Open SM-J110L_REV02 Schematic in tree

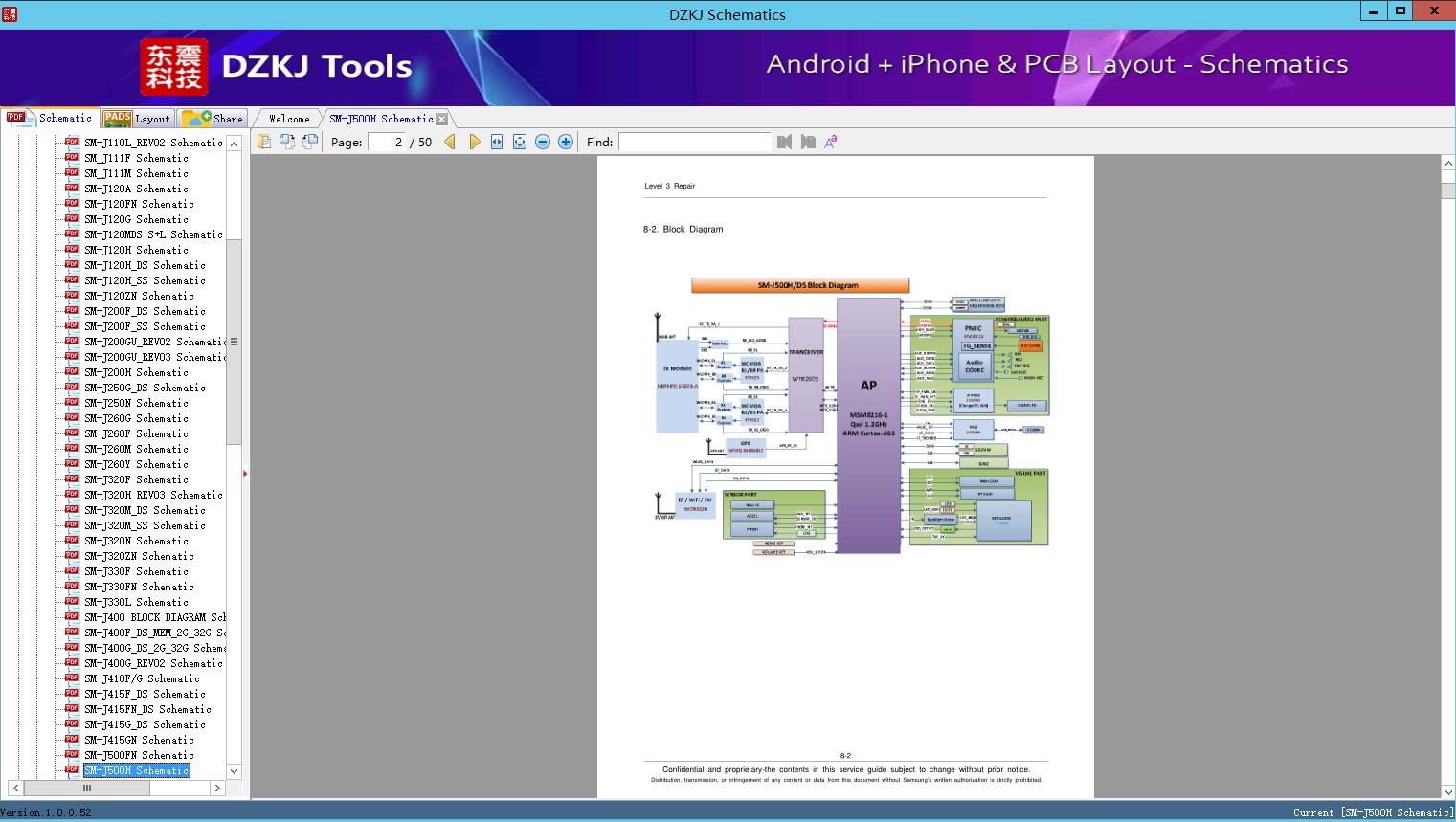(x=153, y=143)
